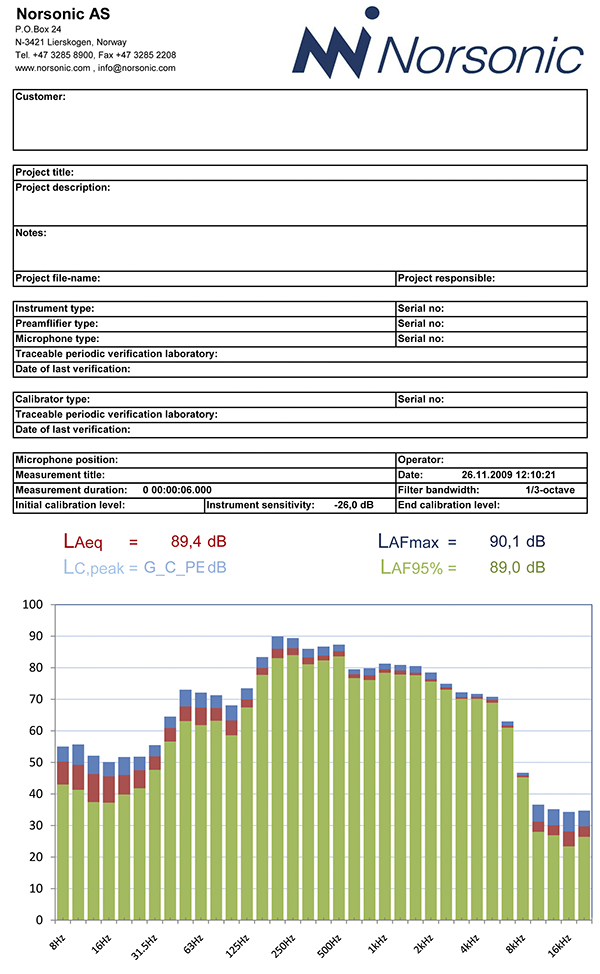Click the Norsonic logo at top right
Viewport: 600px width, 974px height.
[x=438, y=43]
